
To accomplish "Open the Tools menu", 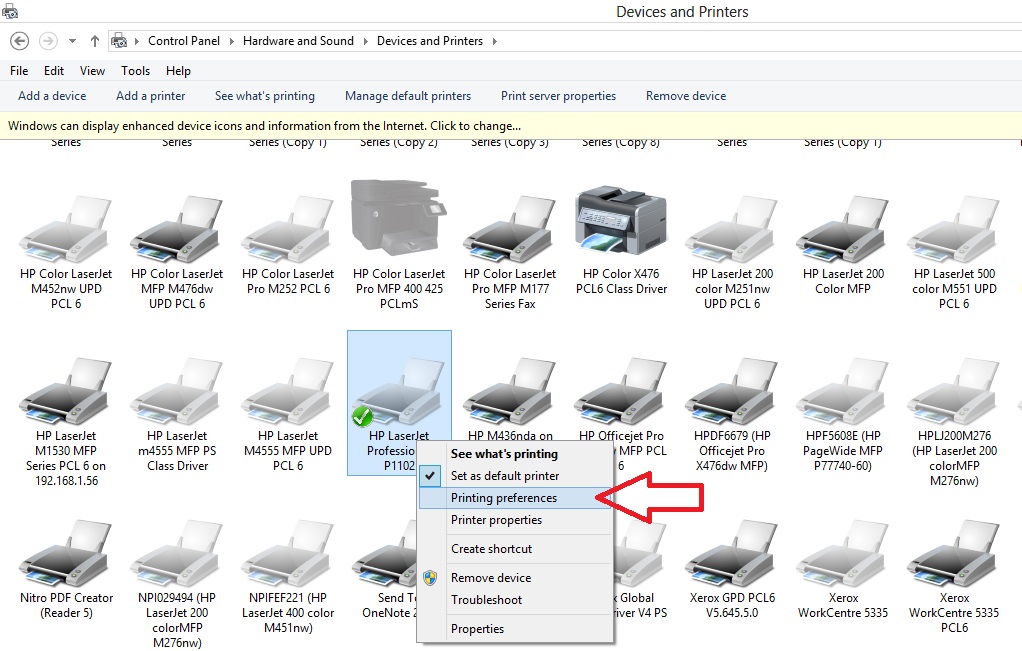I will [x=135, y=70].
